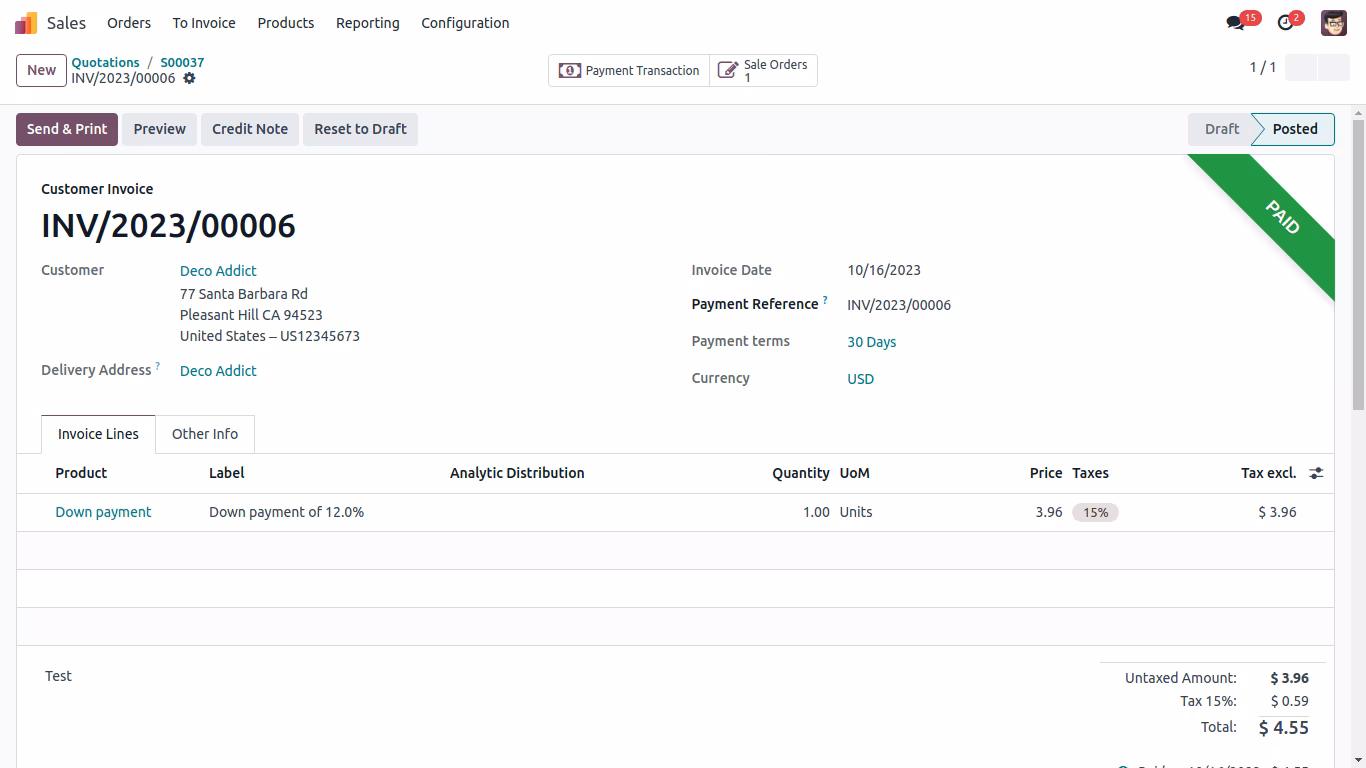Open the Products menu
1366x768 pixels.
(x=286, y=23)
